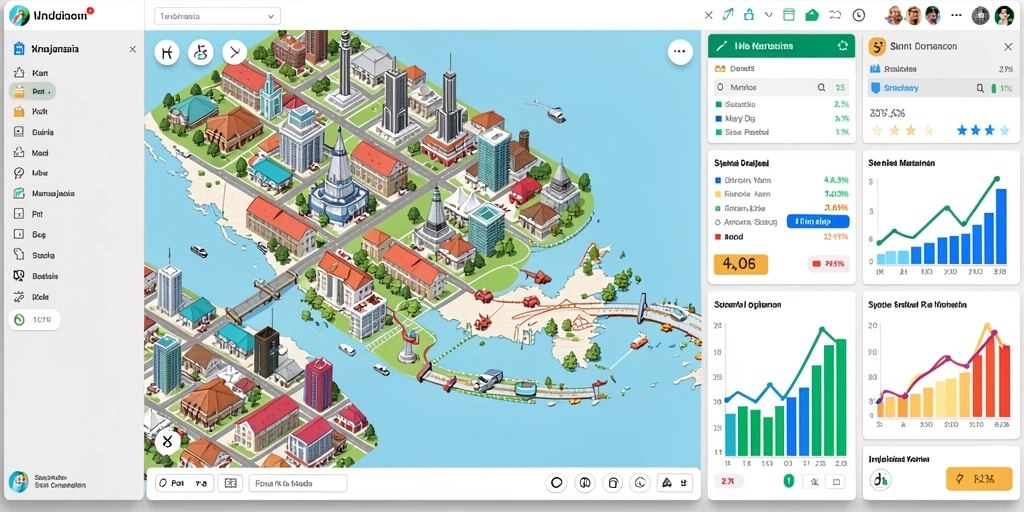Click the search icon in the Smachey row
The width and height of the screenshot is (1024, 512).
tap(980, 88)
